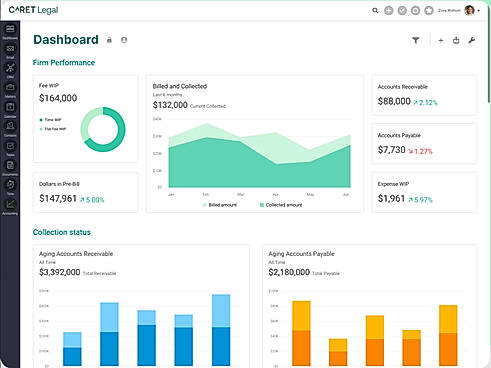This screenshot has height=368, width=491.
Task: Click the $2,180,000 Total Payable value
Action: [289, 272]
